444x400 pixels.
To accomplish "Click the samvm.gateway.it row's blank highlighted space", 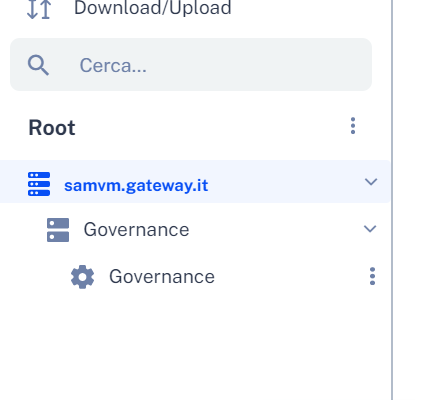I will (286, 182).
